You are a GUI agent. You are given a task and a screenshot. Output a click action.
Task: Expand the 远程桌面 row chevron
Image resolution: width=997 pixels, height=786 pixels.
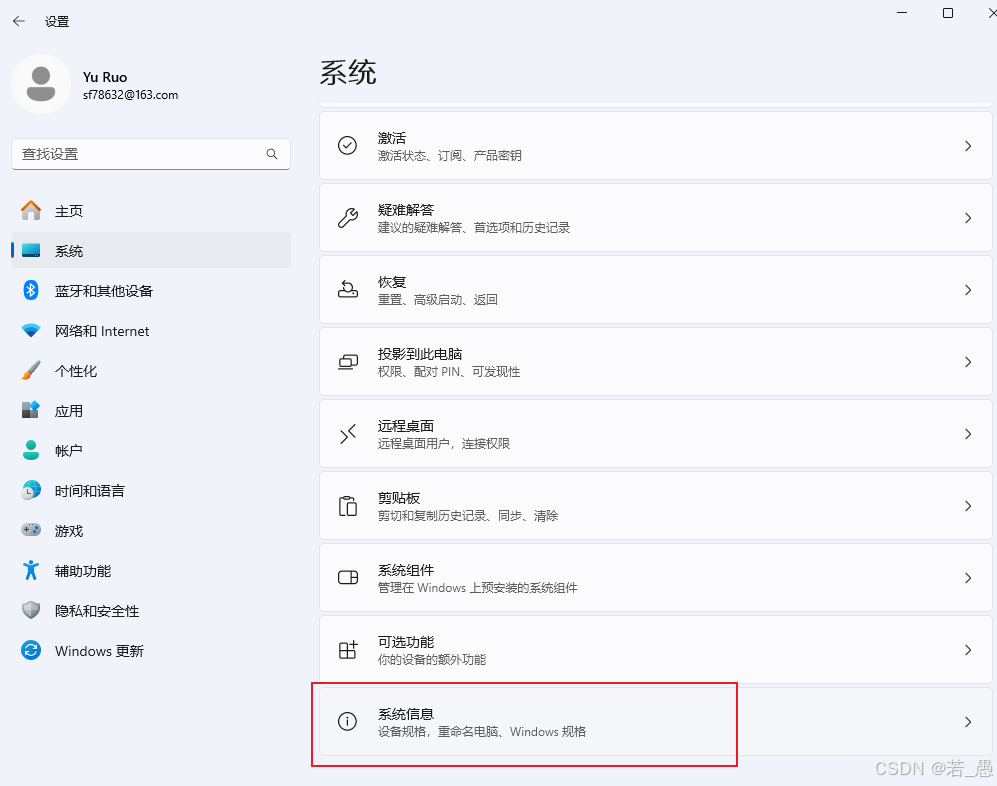tap(968, 434)
